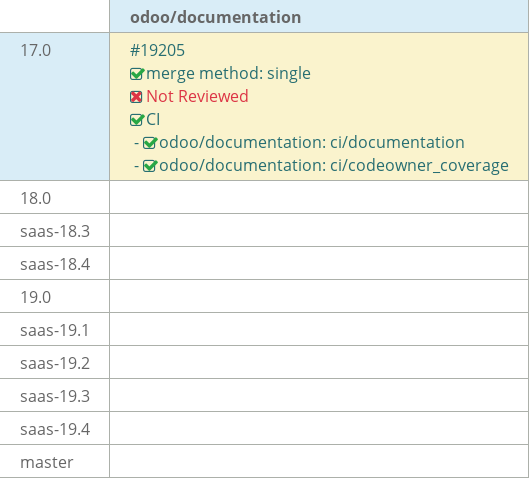Image resolution: width=529 pixels, height=478 pixels.
Task: Select the saas-19.2 branch row label
Action: pyautogui.click(x=55, y=363)
